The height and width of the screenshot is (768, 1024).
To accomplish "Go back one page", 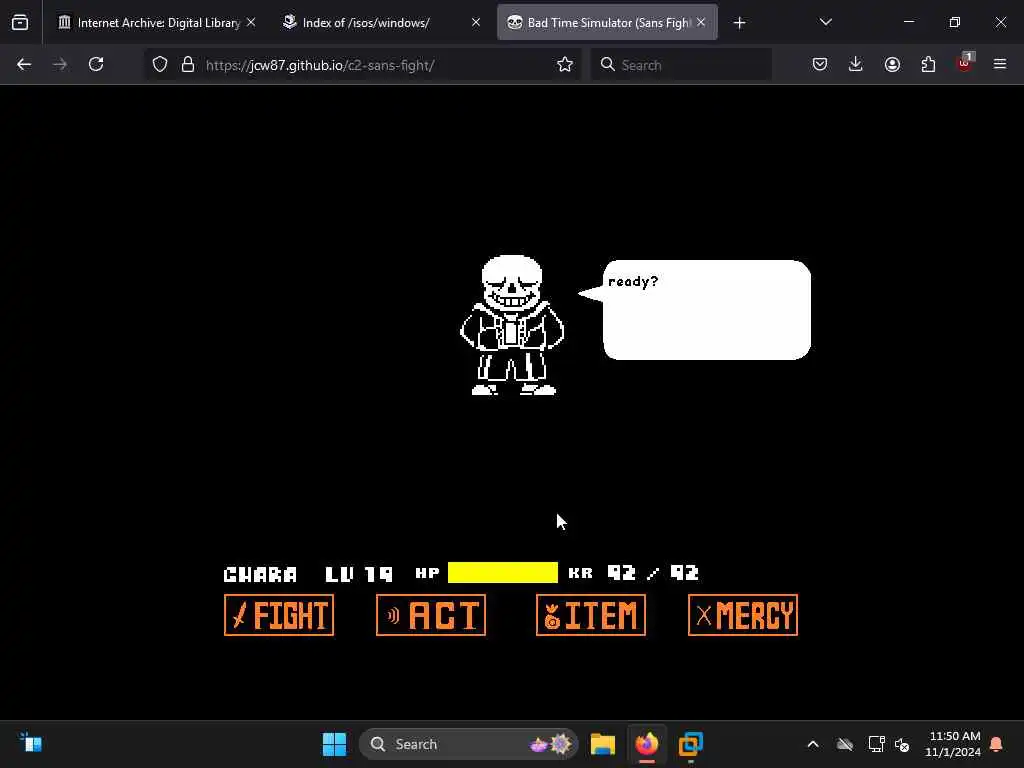I will tap(24, 65).
